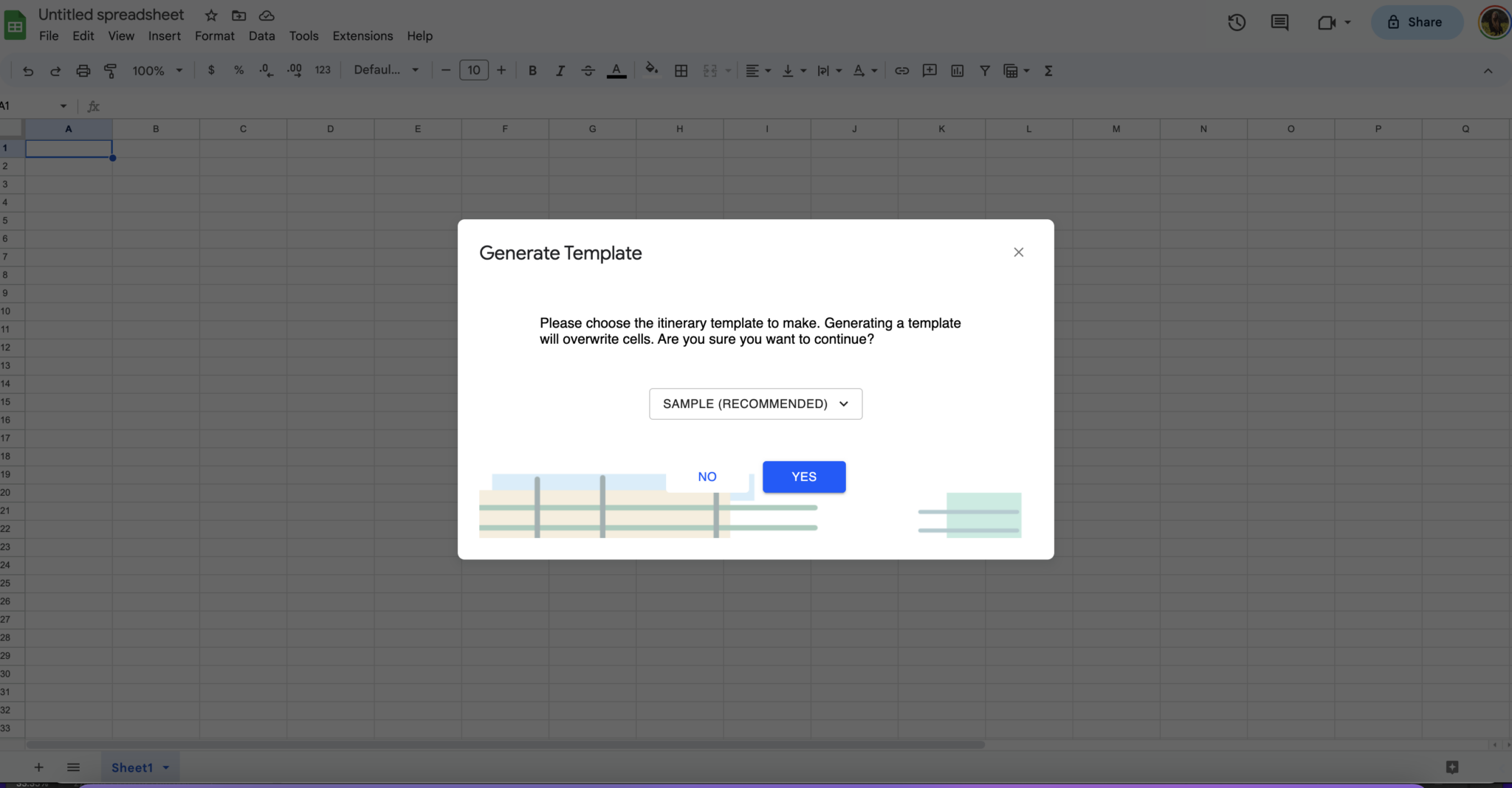Toggle strikethrough formatting
The image size is (1512, 788).
(x=588, y=71)
